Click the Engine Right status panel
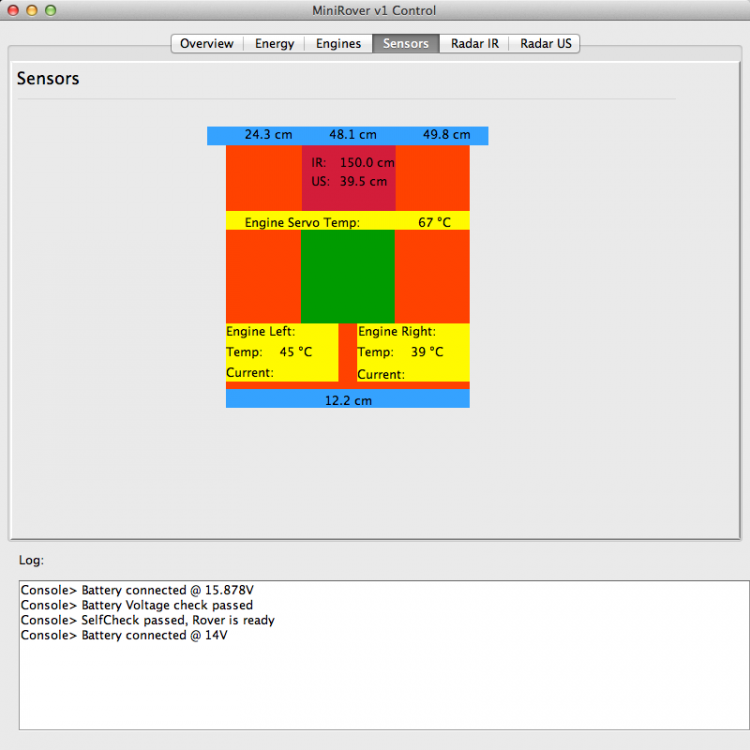 tap(412, 352)
